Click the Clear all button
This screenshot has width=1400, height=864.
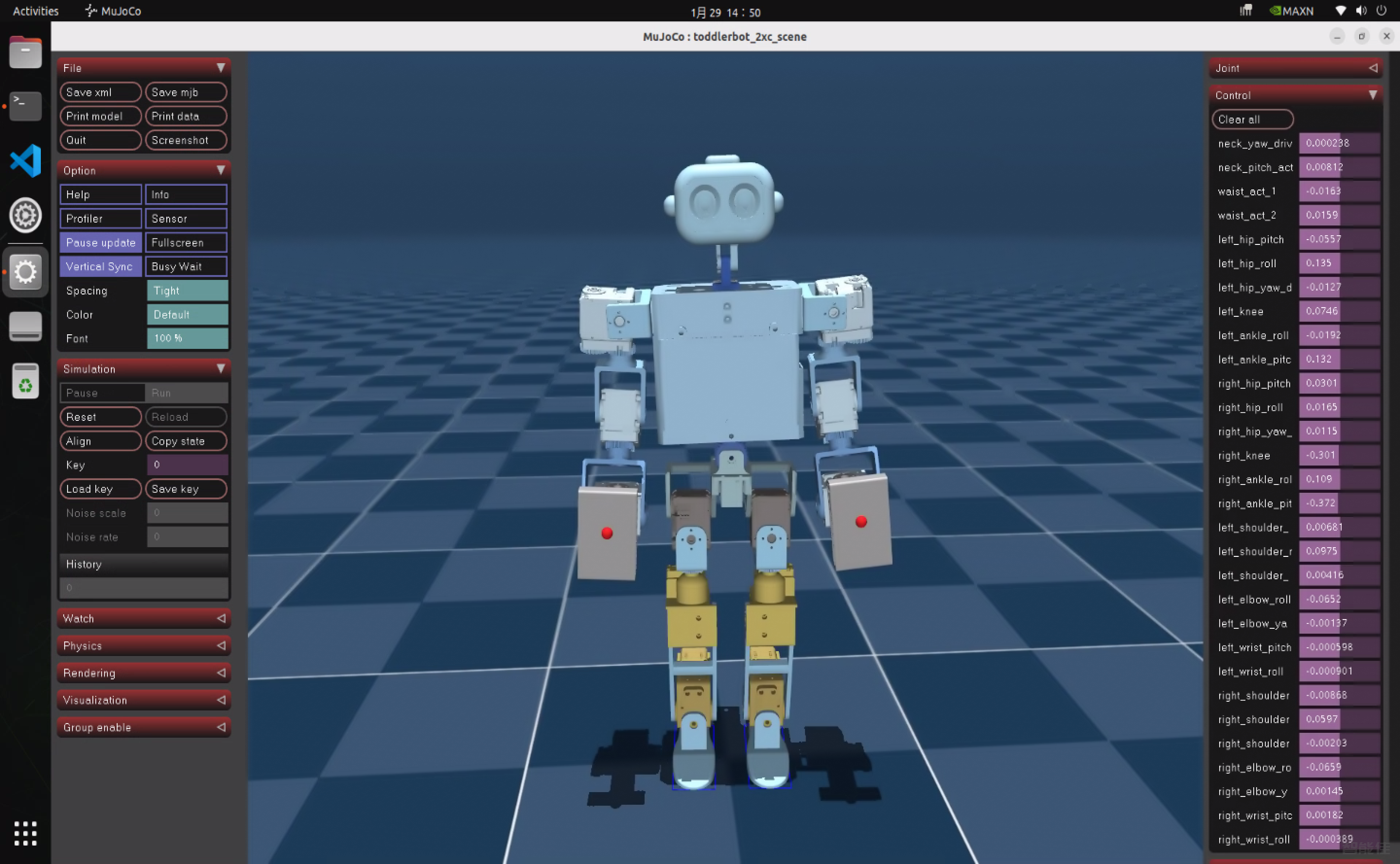pyautogui.click(x=1253, y=120)
